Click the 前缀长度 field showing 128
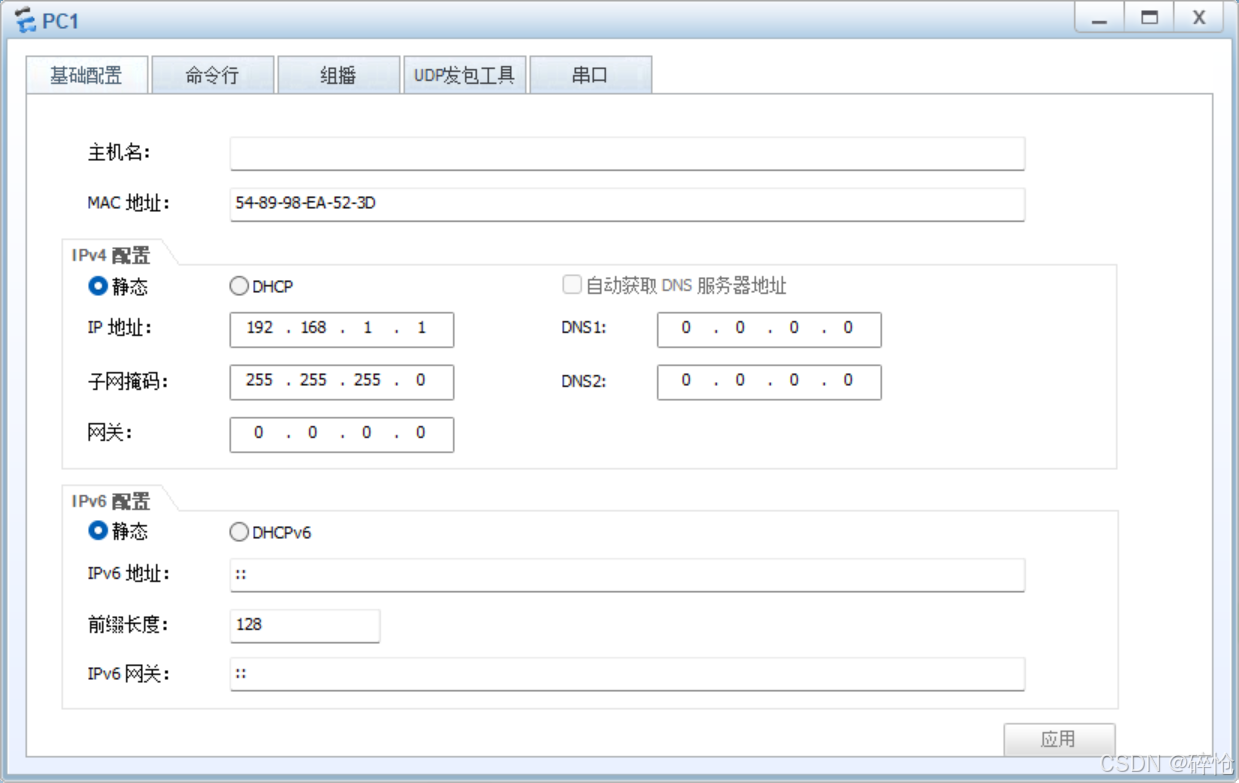Image resolution: width=1239 pixels, height=783 pixels. [305, 625]
